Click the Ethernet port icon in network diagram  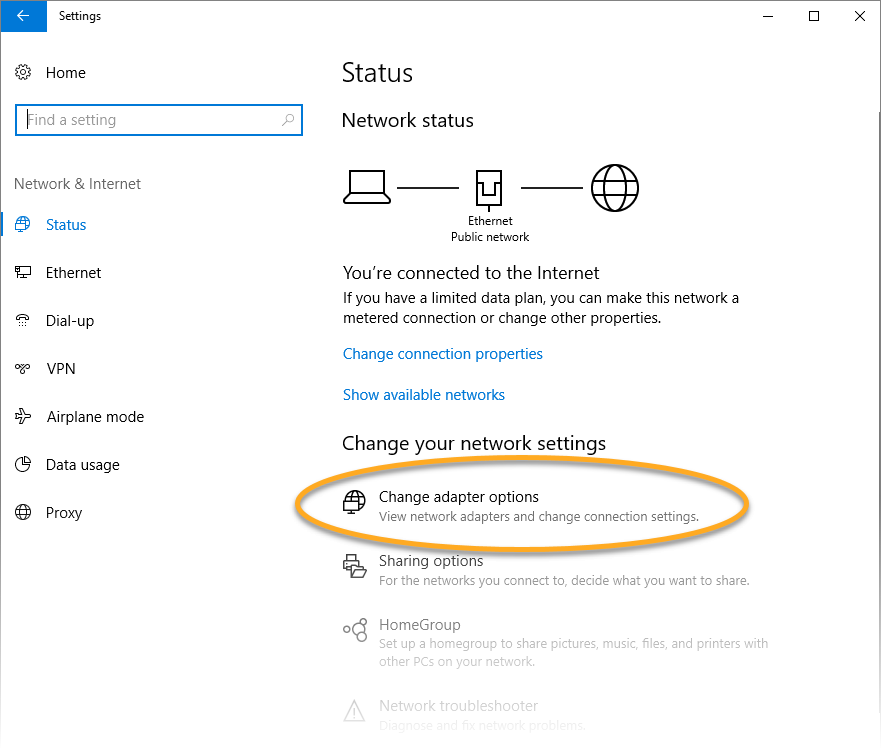point(489,187)
